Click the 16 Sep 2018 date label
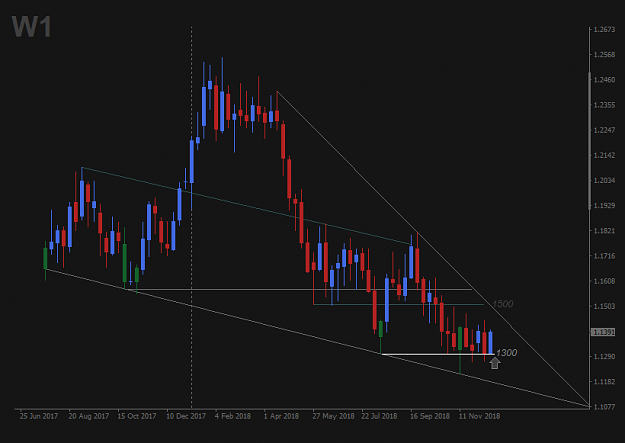The height and width of the screenshot is (443, 625). pyautogui.click(x=430, y=416)
